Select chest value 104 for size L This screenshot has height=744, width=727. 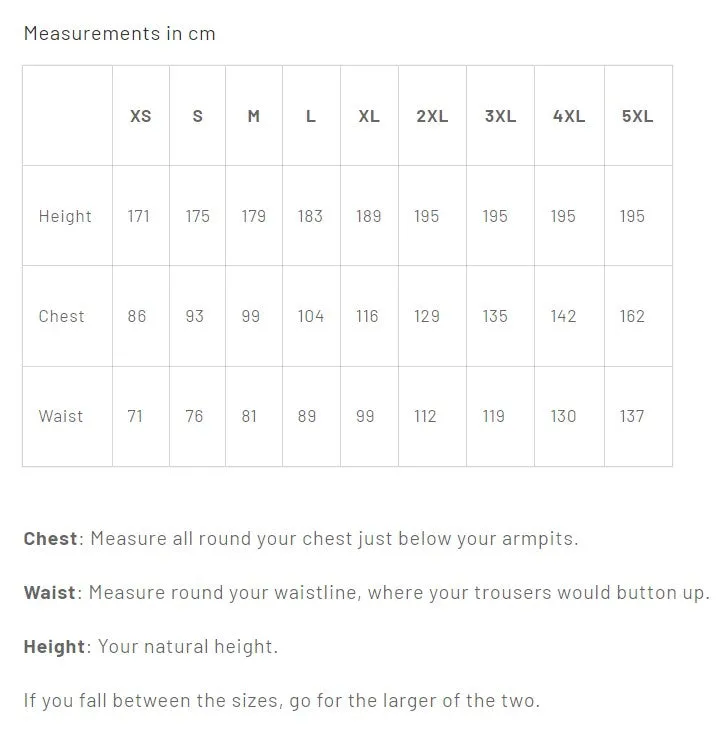point(311,316)
